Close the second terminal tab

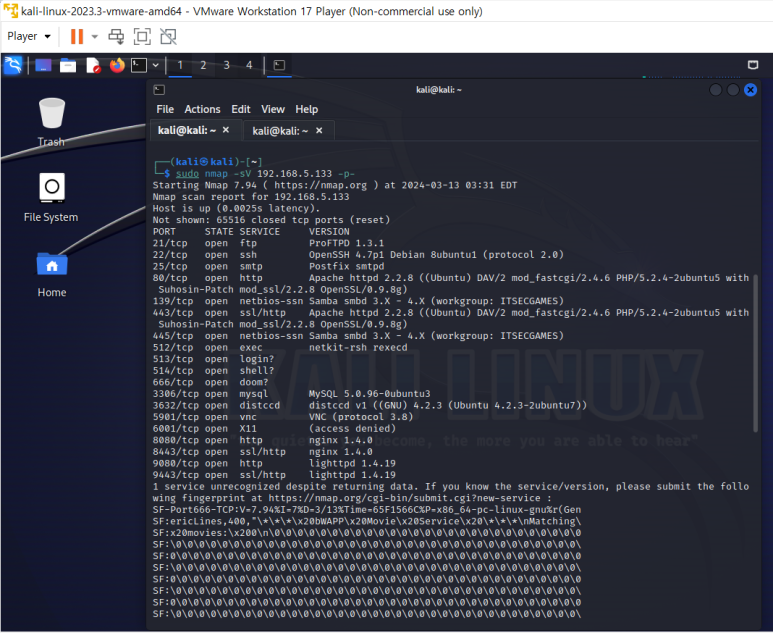(319, 130)
